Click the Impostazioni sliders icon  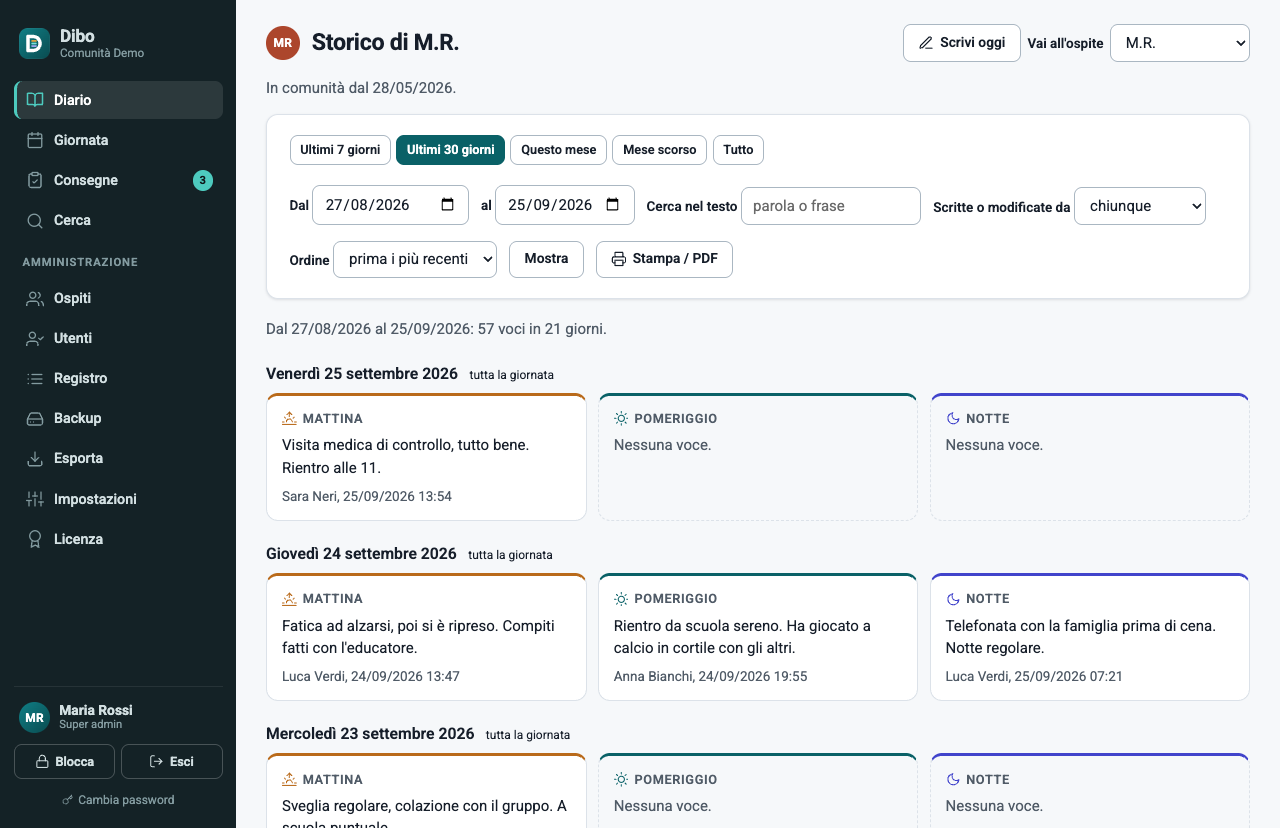[x=35, y=499]
